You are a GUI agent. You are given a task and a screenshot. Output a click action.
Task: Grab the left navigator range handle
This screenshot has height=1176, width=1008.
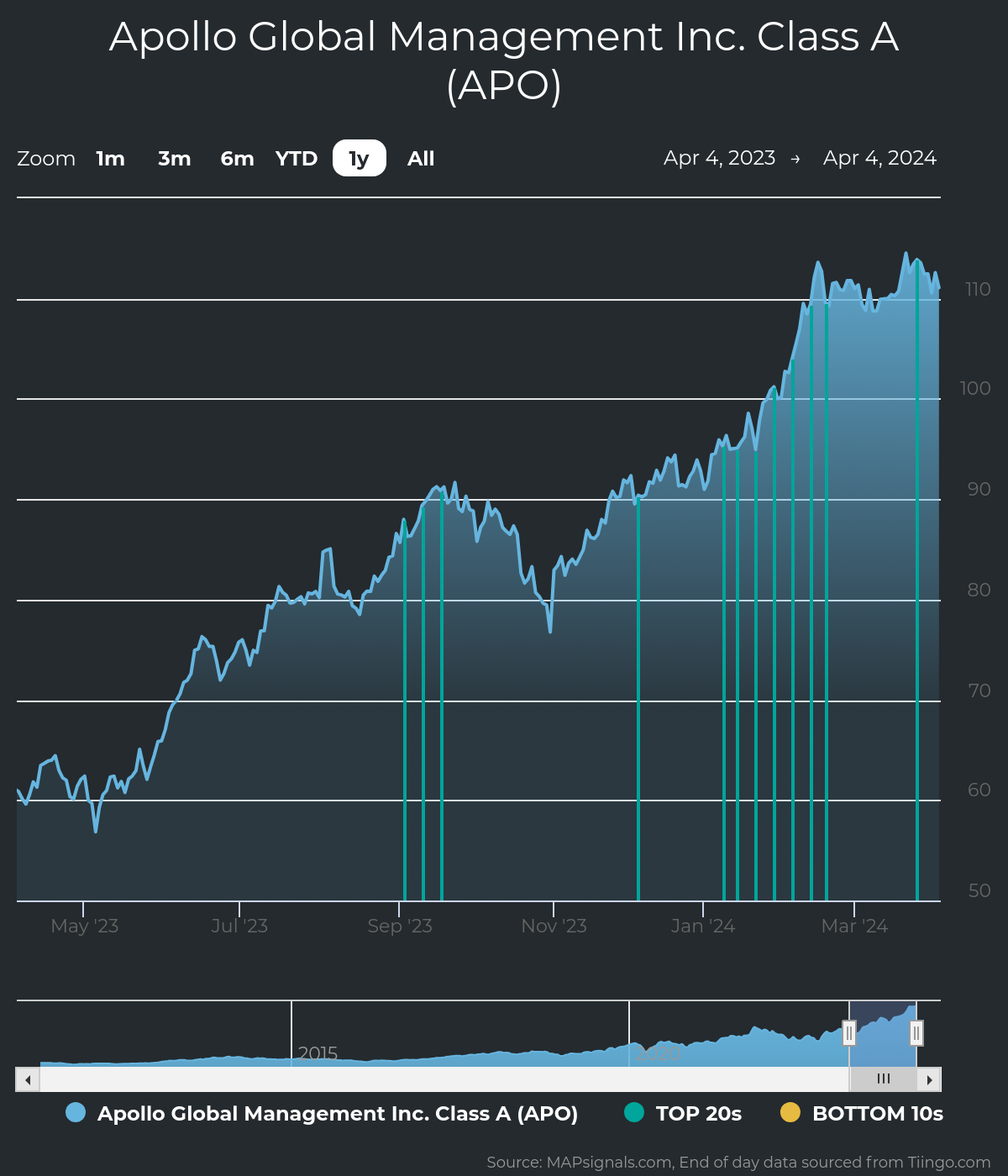click(849, 1033)
